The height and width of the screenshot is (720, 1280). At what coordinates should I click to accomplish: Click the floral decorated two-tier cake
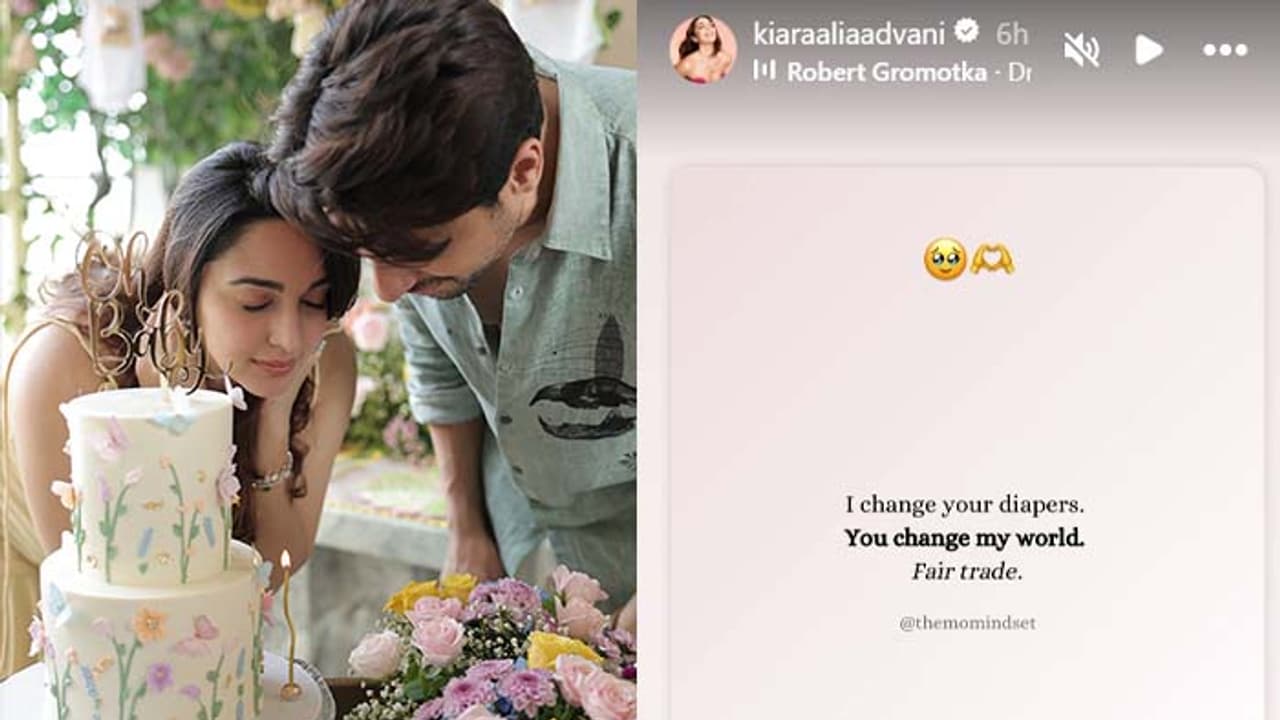click(x=150, y=555)
